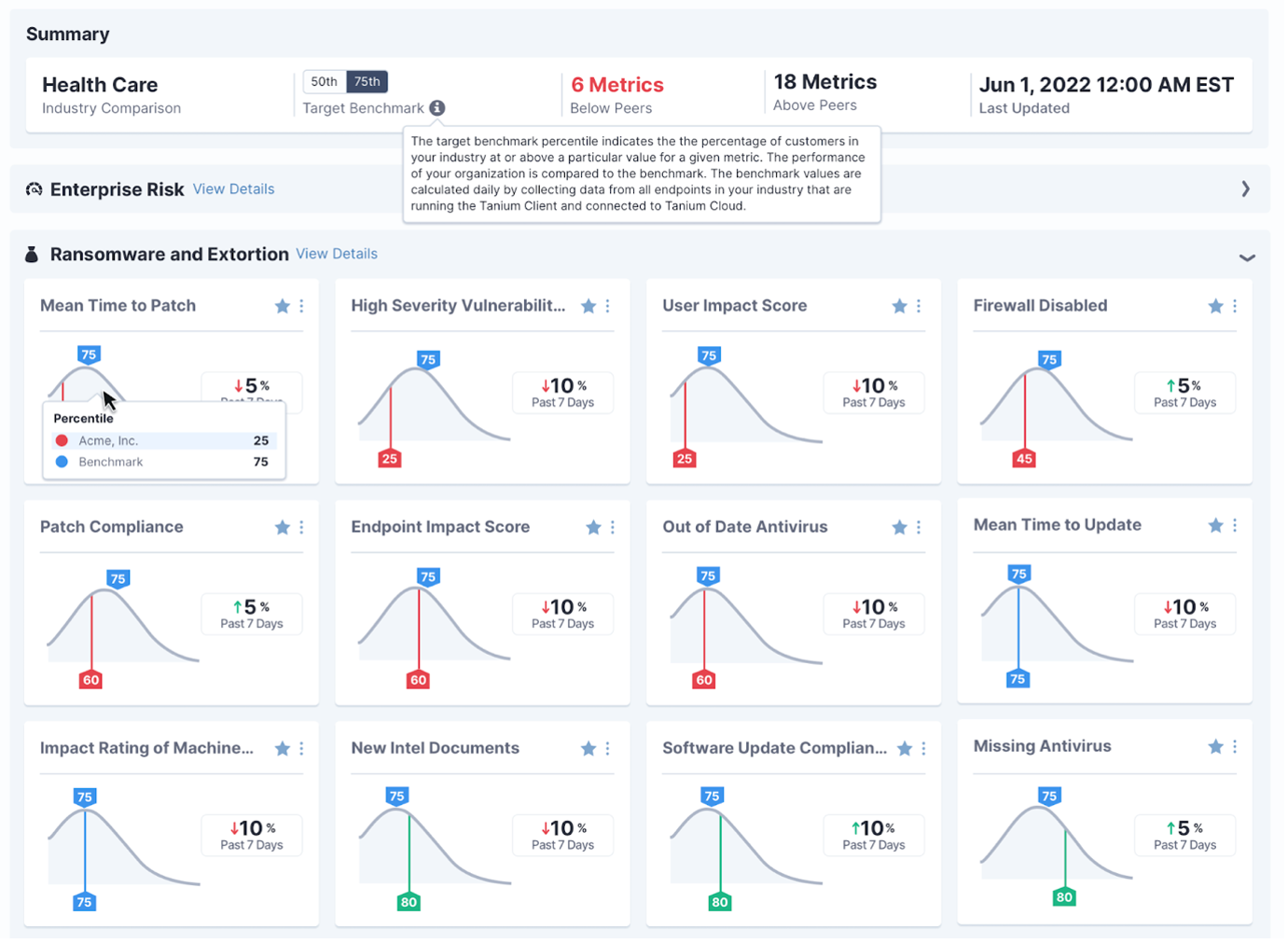1288x943 pixels.
Task: Select the 50th percentile benchmark
Action: point(325,82)
